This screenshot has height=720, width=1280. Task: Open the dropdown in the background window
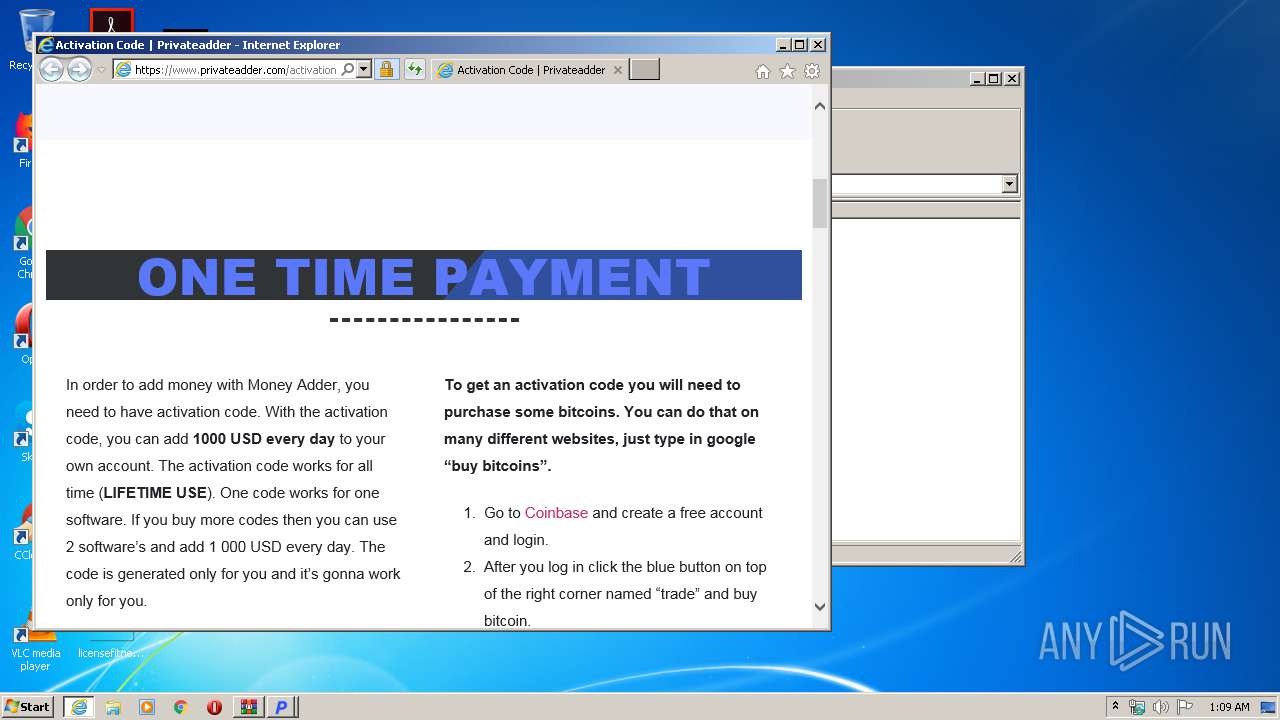click(1009, 184)
